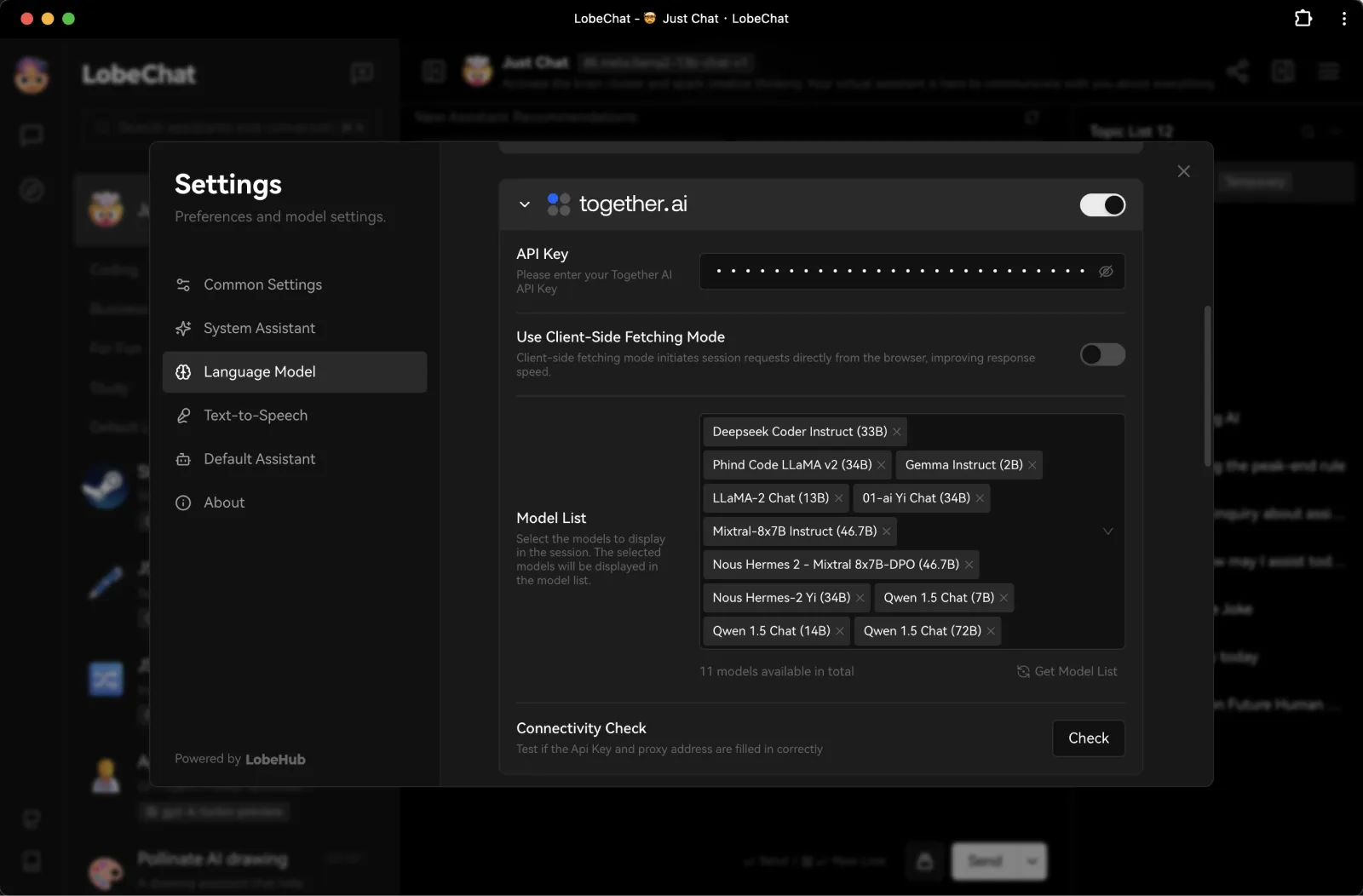
Task: Click the Common Settings sliders icon
Action: point(183,284)
